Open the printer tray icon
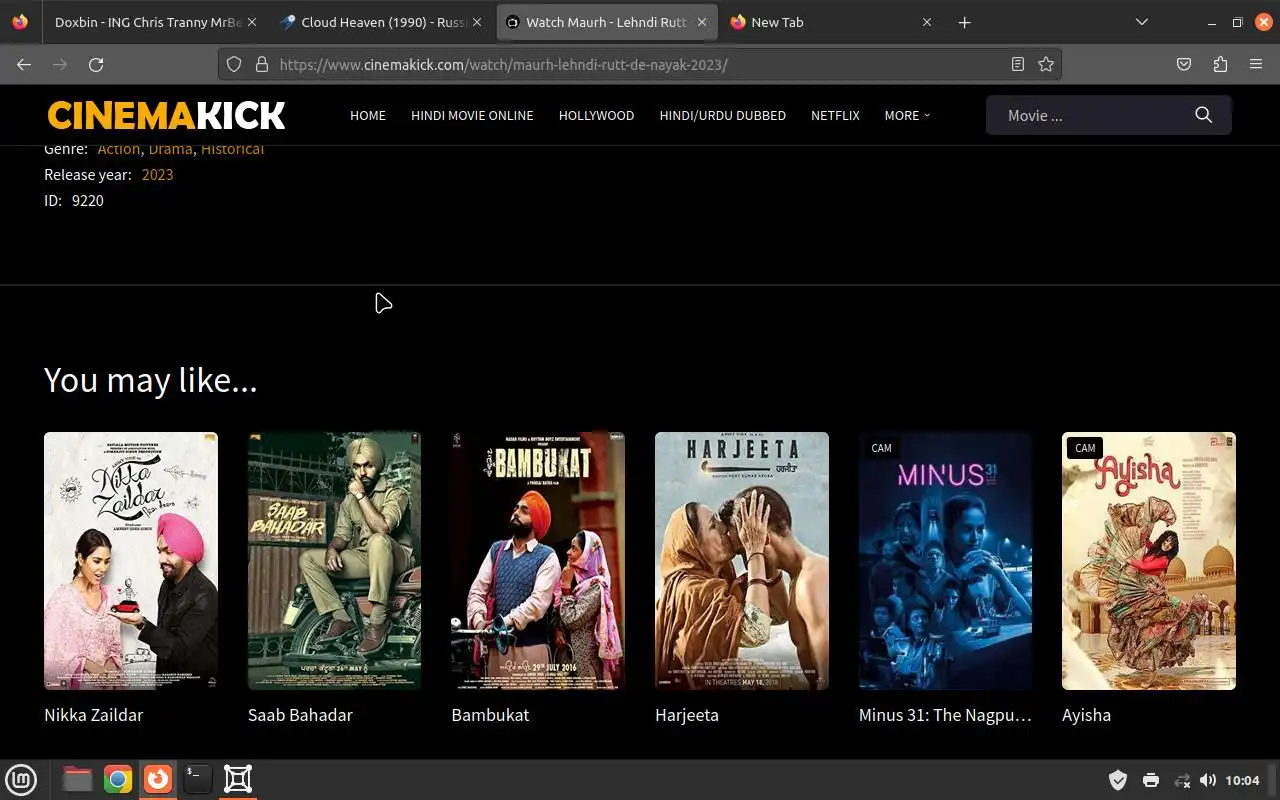 (1151, 780)
